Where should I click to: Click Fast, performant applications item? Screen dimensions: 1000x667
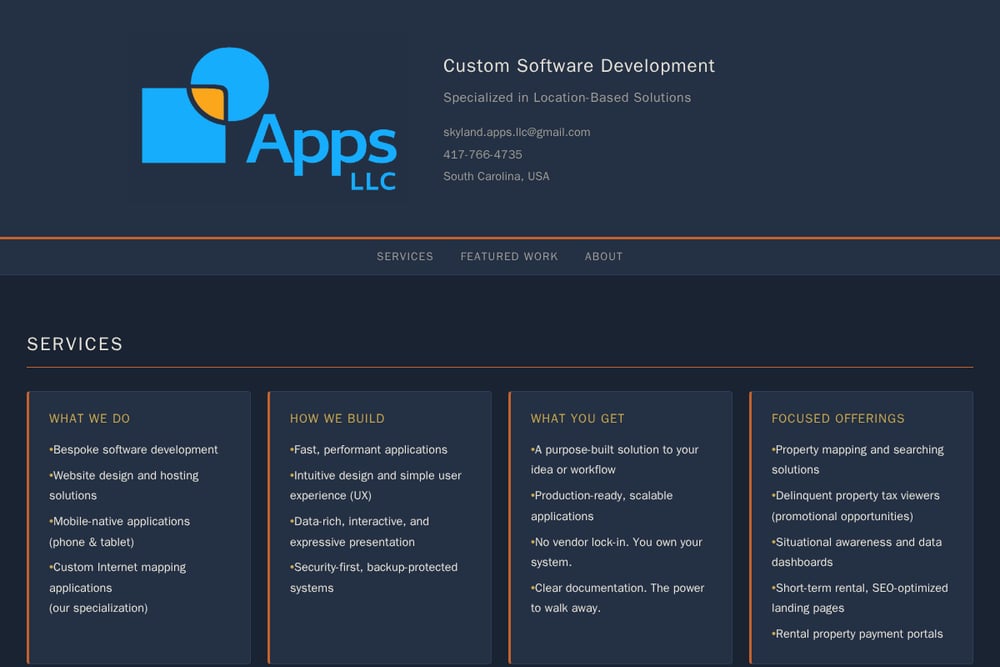click(x=369, y=450)
